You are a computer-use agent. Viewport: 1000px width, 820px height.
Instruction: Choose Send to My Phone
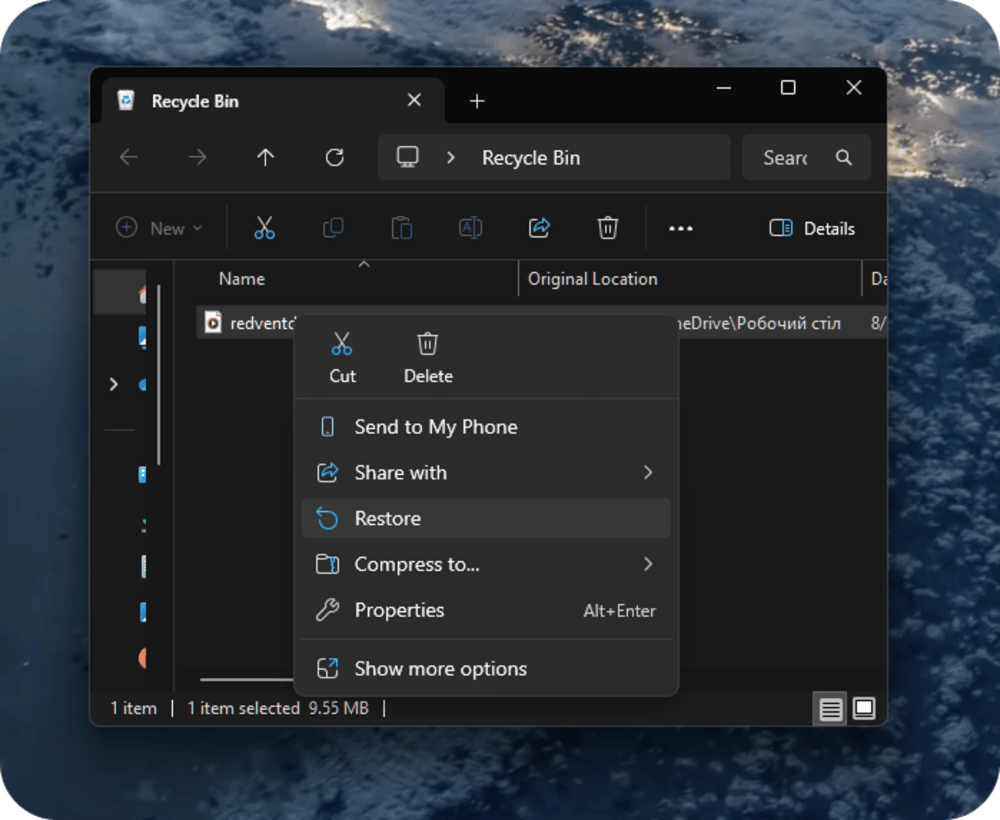pos(435,427)
